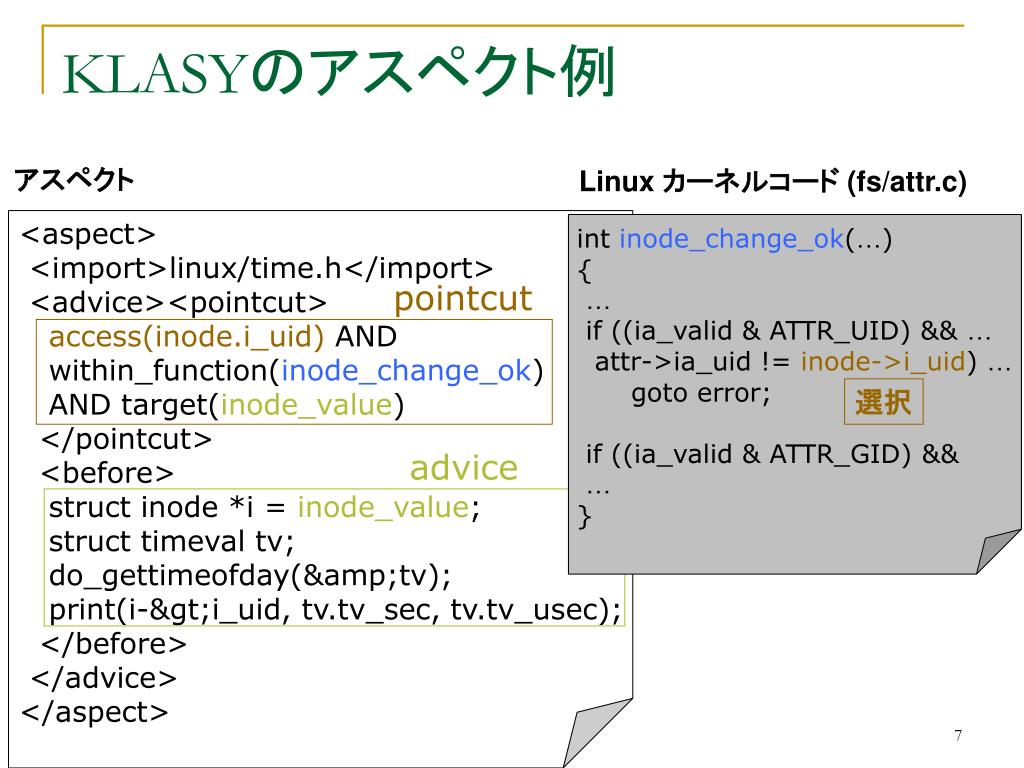Screen dimensions: 1024x768
Task: Click the brown 'pointcut' label
Action: (463, 300)
